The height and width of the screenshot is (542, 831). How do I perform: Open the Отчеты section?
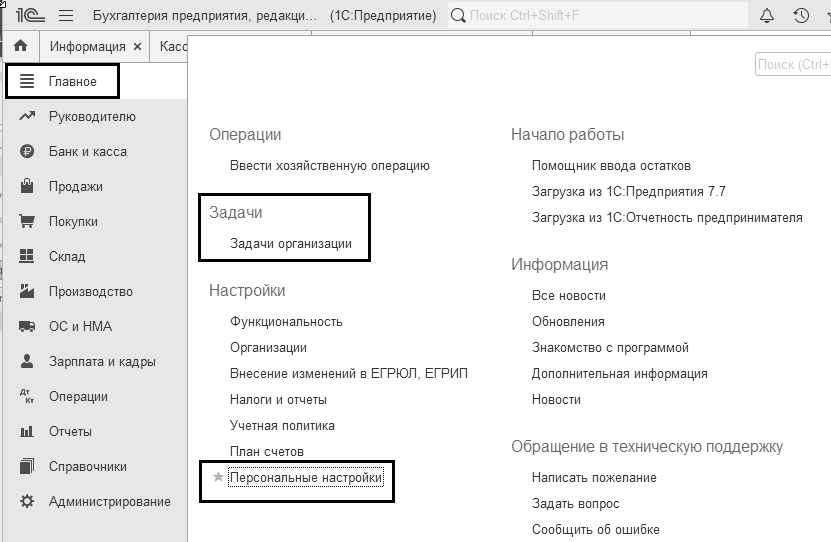pos(70,431)
